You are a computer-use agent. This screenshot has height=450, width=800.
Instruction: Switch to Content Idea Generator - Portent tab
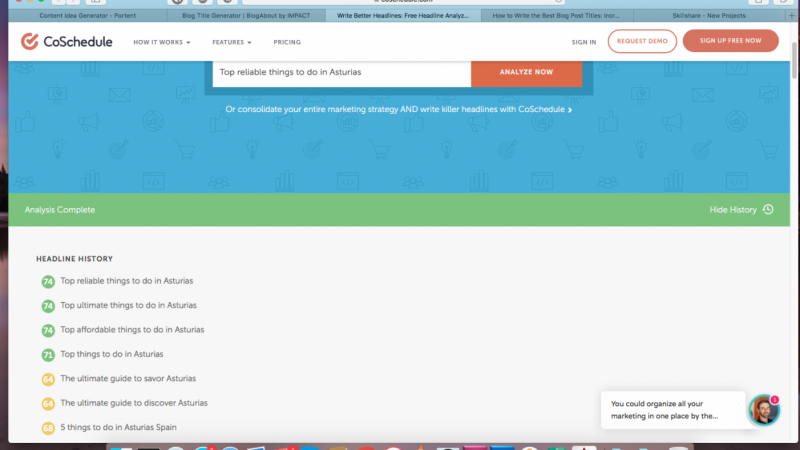tap(88, 16)
